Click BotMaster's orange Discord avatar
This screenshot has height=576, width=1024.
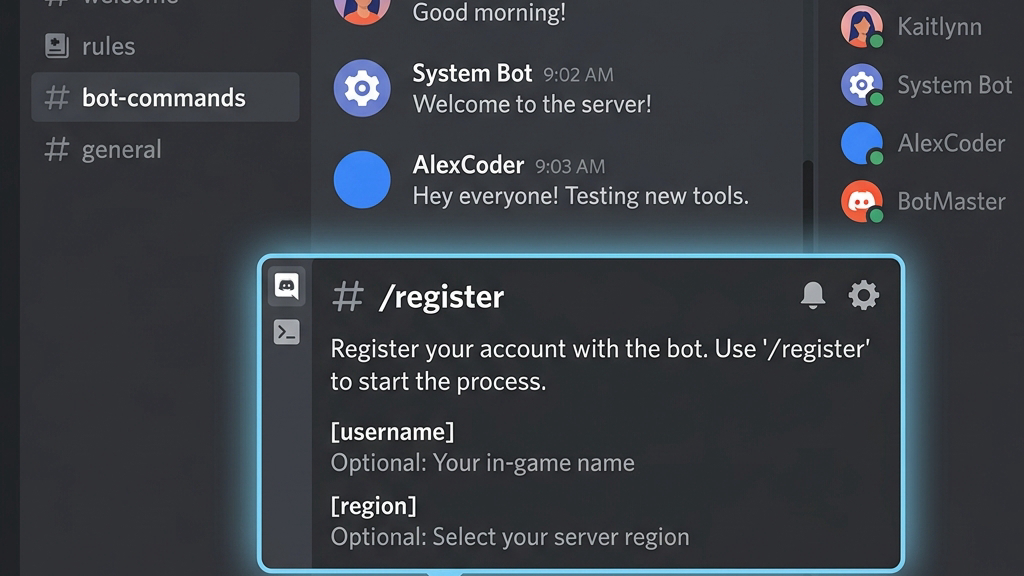coord(861,201)
